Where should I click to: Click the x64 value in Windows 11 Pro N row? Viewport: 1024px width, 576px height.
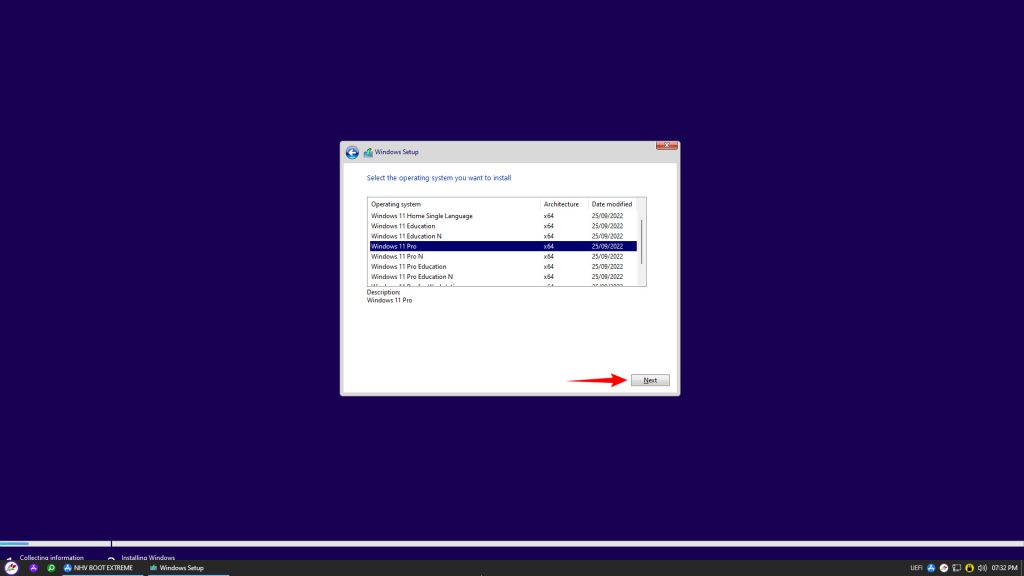549,257
